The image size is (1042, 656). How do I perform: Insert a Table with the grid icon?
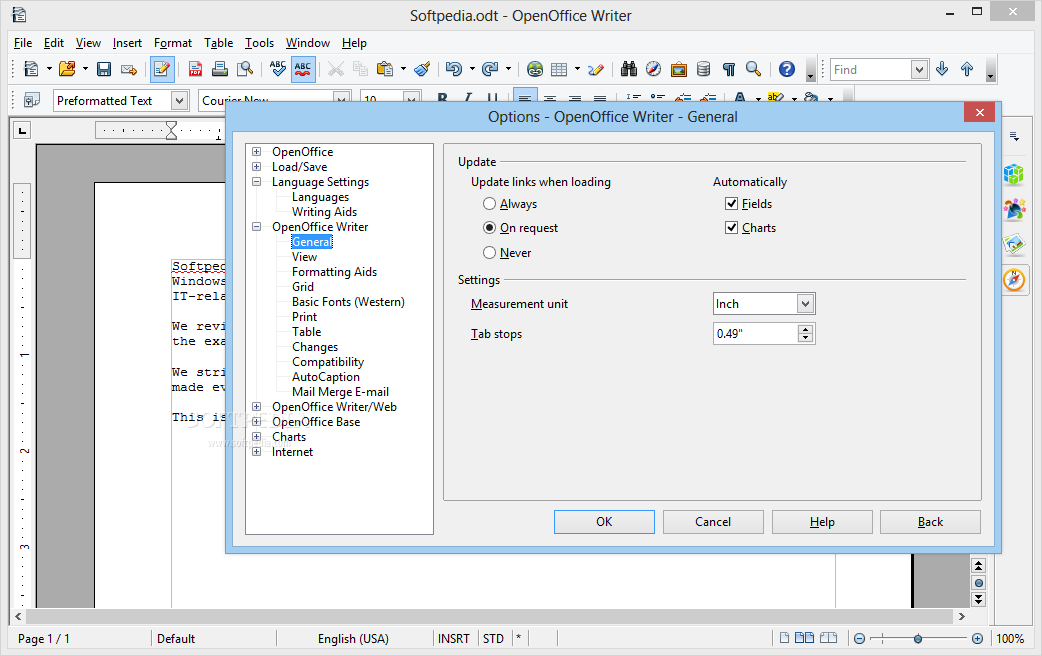pyautogui.click(x=560, y=69)
